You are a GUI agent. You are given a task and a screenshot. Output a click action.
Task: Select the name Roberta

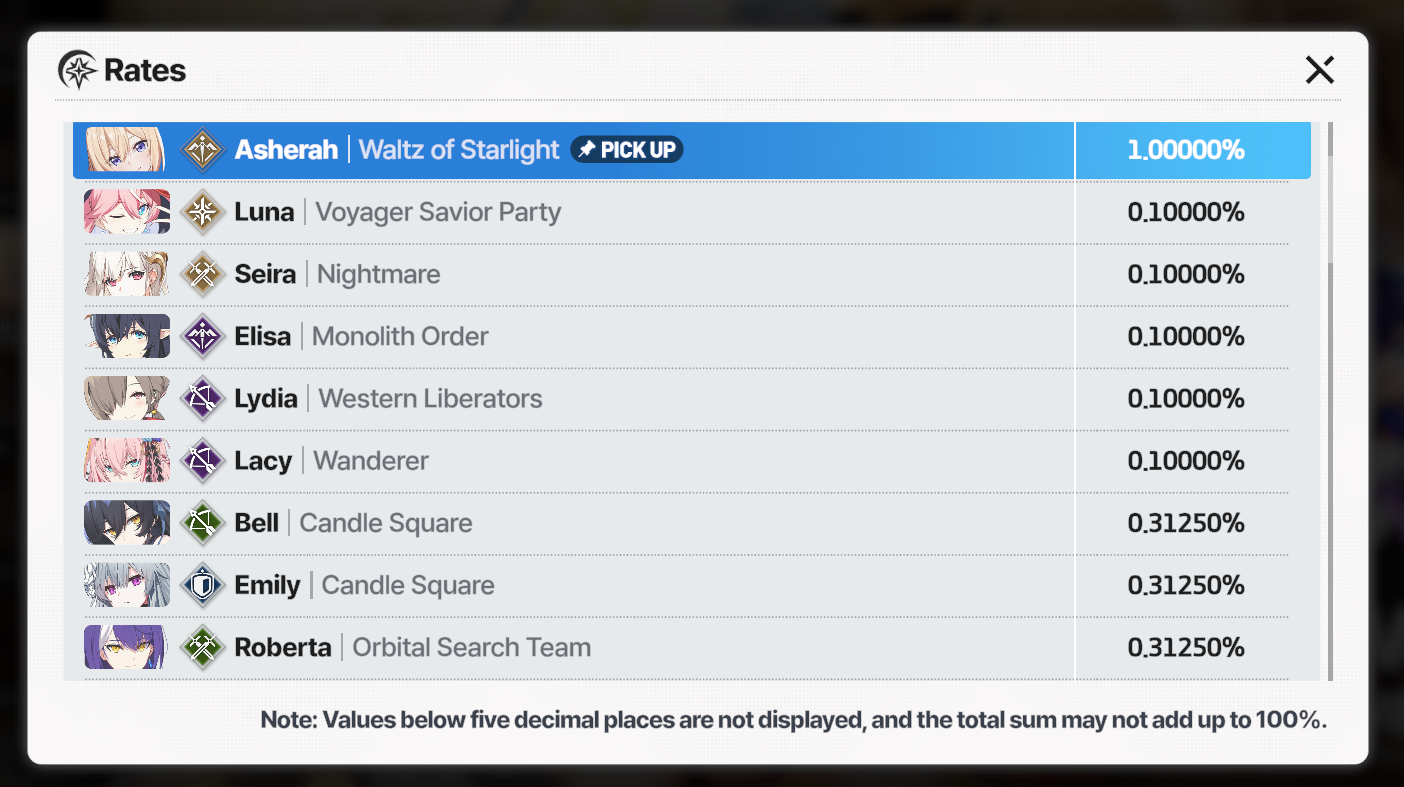click(283, 647)
